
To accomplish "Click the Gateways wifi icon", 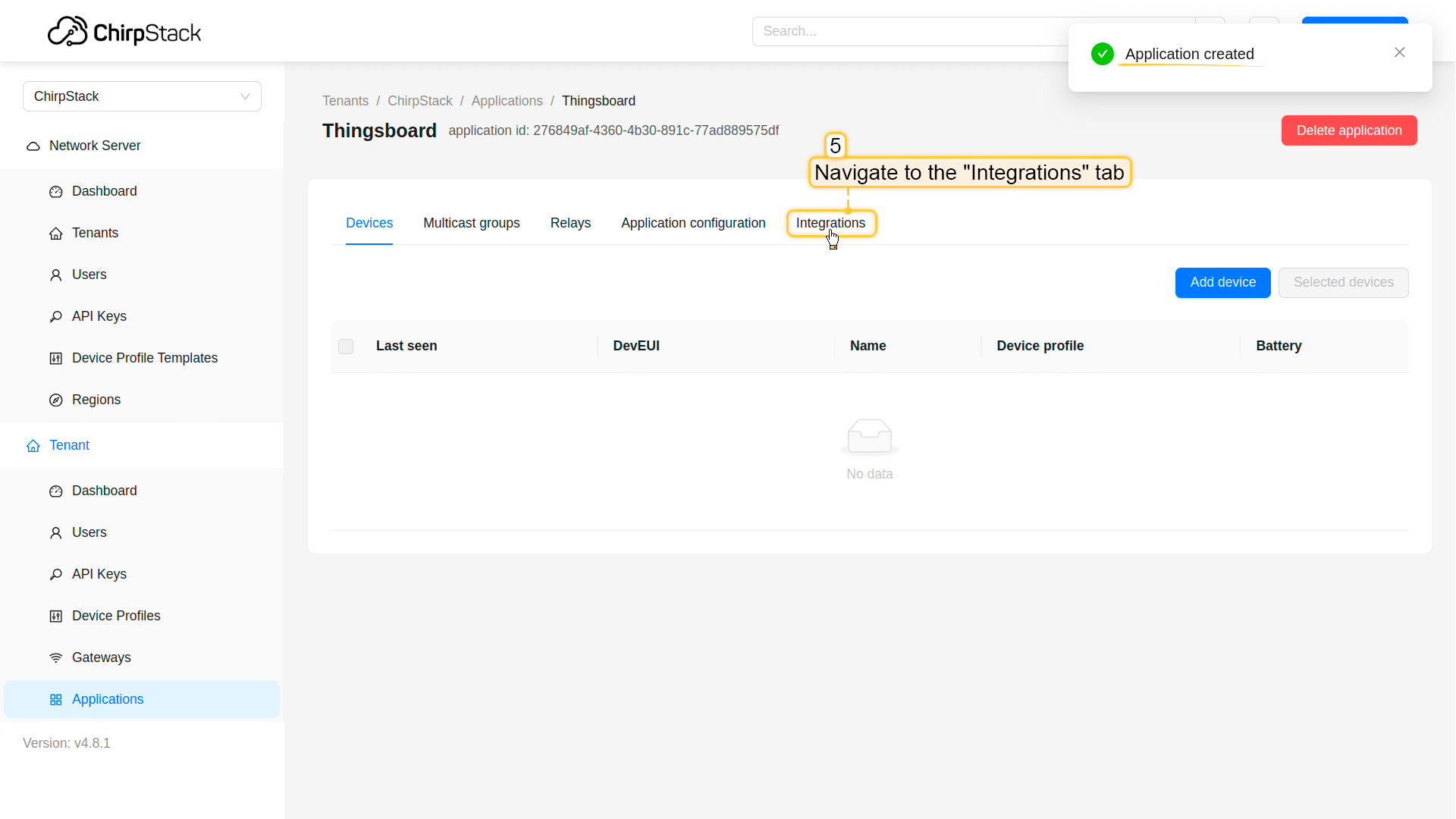I will tap(56, 658).
